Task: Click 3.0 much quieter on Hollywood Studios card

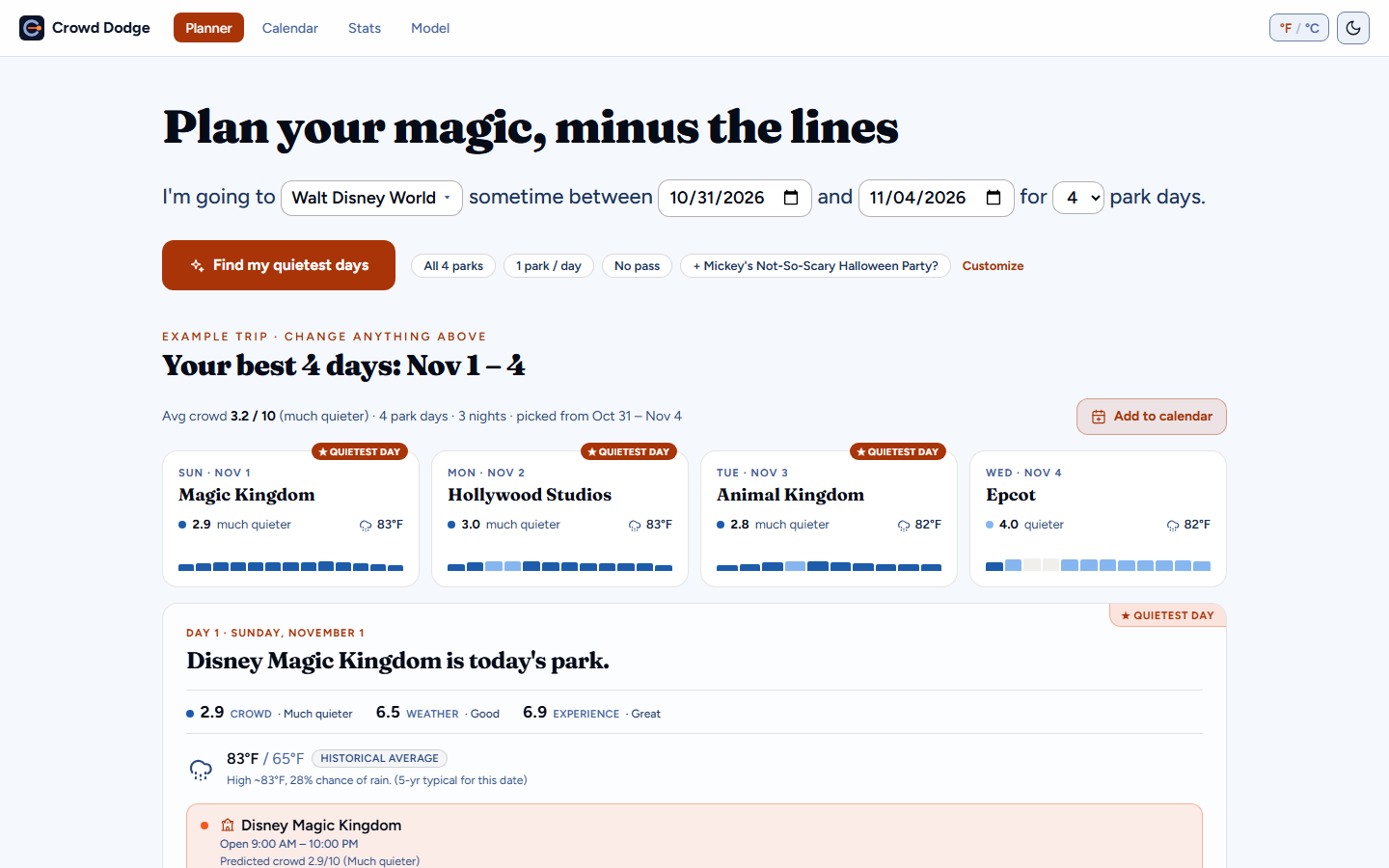Action: [504, 525]
